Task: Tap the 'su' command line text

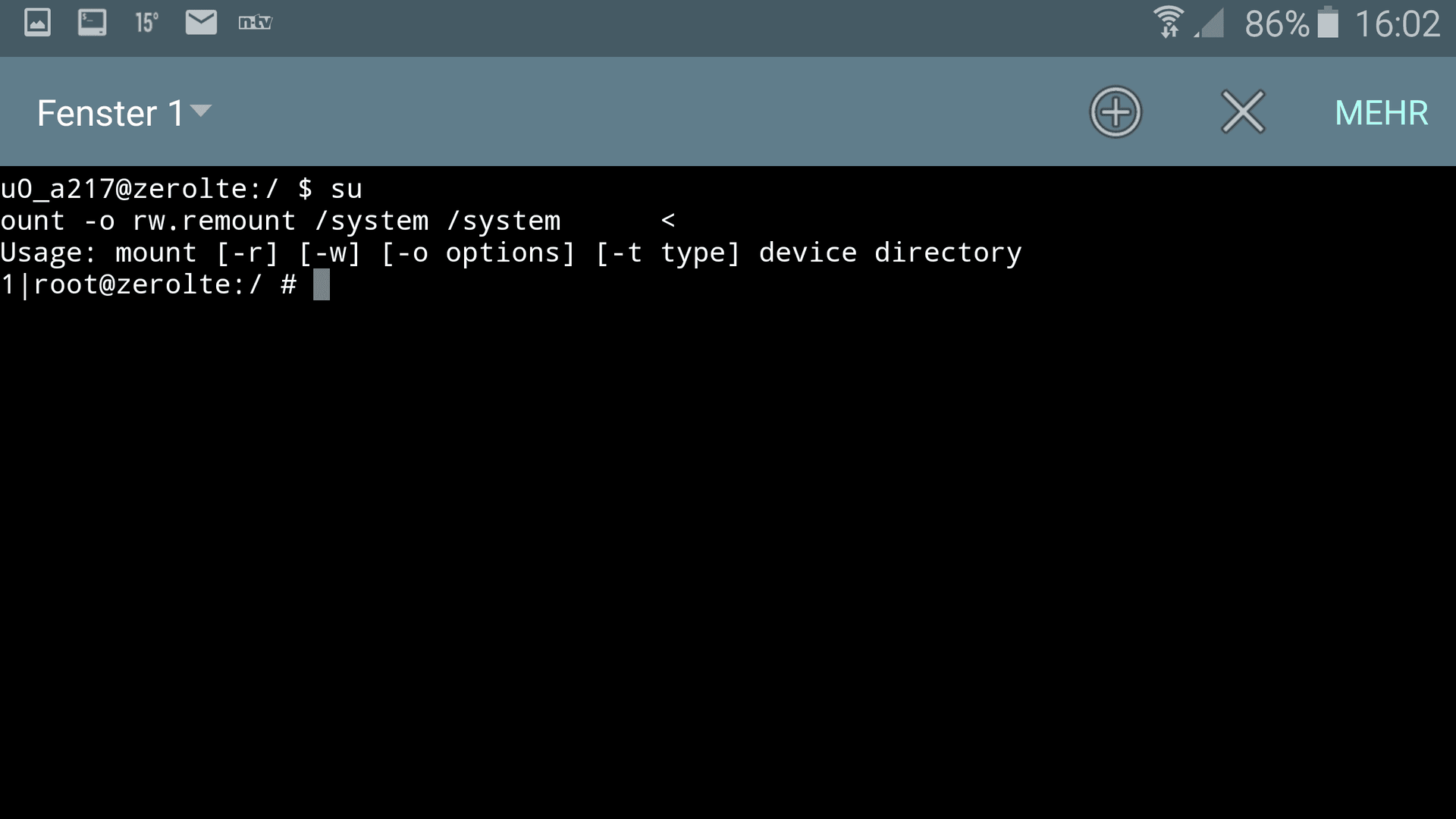Action: click(181, 189)
